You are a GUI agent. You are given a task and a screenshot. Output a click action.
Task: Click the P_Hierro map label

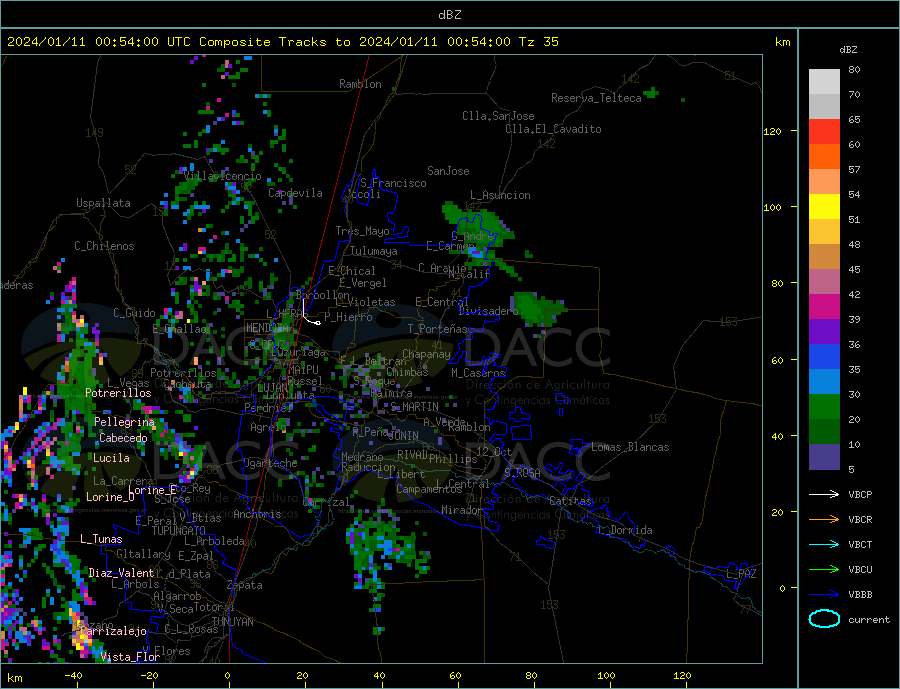pyautogui.click(x=348, y=317)
